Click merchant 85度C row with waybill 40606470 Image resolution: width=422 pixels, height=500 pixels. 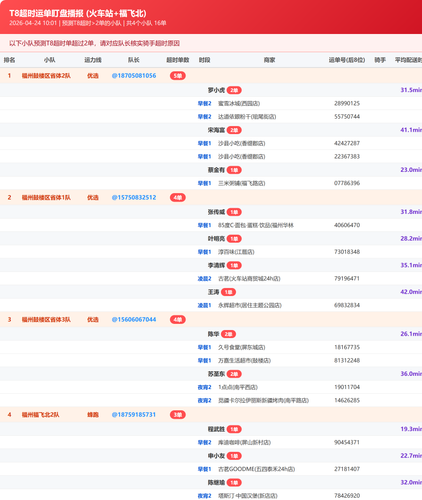(x=256, y=225)
